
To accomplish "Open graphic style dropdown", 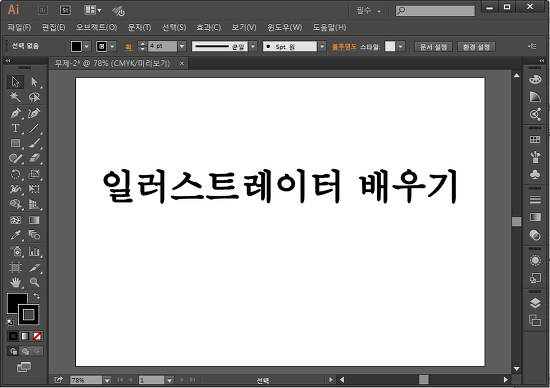I will coord(401,46).
